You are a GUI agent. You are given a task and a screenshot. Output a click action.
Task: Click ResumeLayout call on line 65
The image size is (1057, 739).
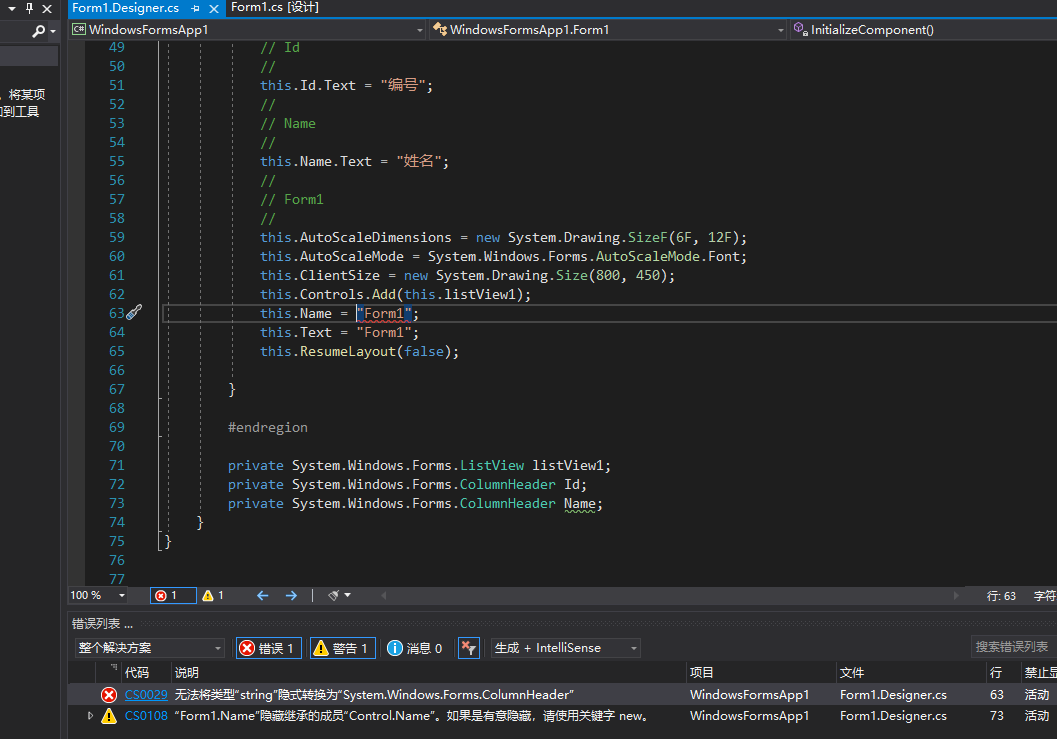pyautogui.click(x=348, y=351)
